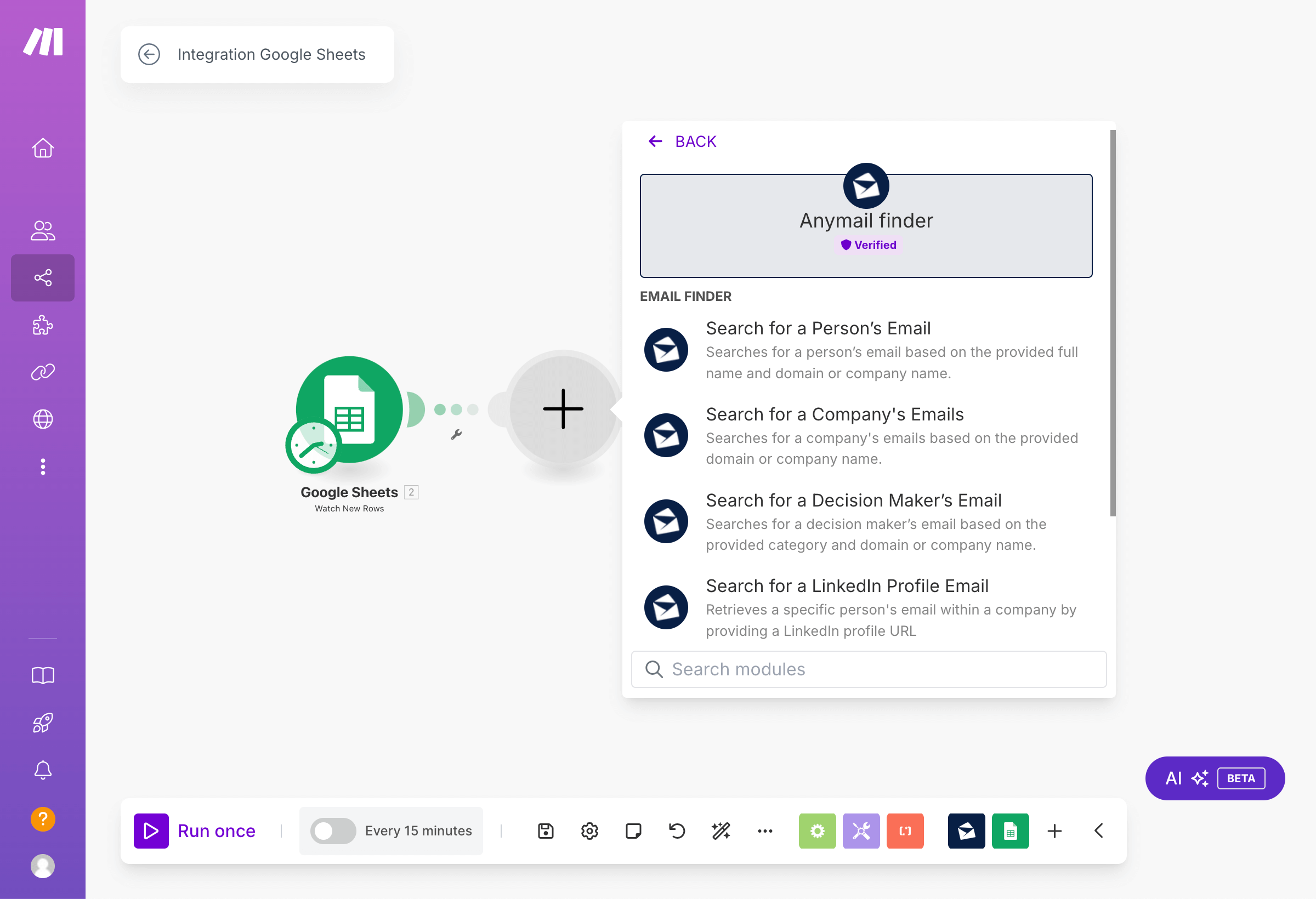Choose Search for a LinkedIn Profile Email module

pyautogui.click(x=866, y=607)
